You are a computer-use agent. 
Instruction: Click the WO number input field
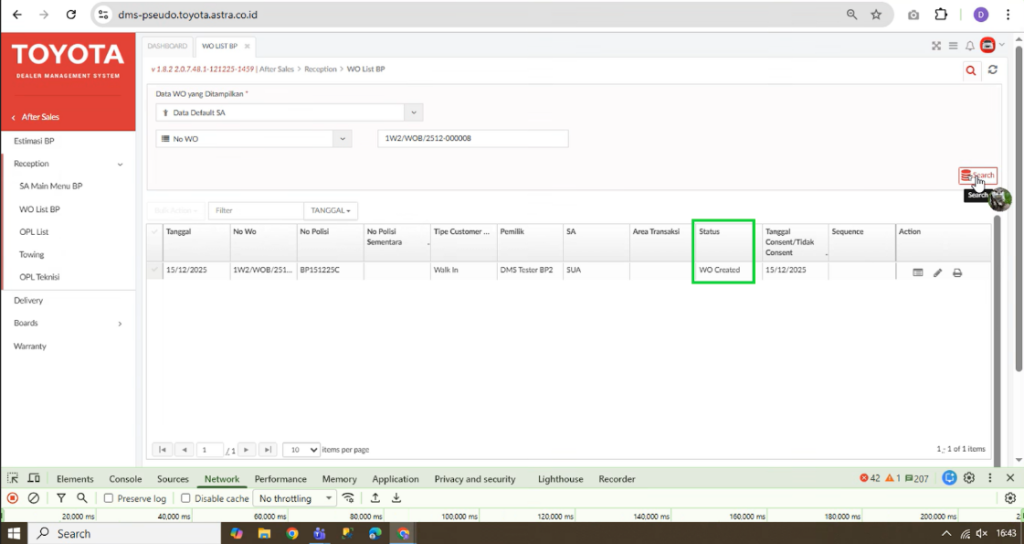tap(472, 139)
